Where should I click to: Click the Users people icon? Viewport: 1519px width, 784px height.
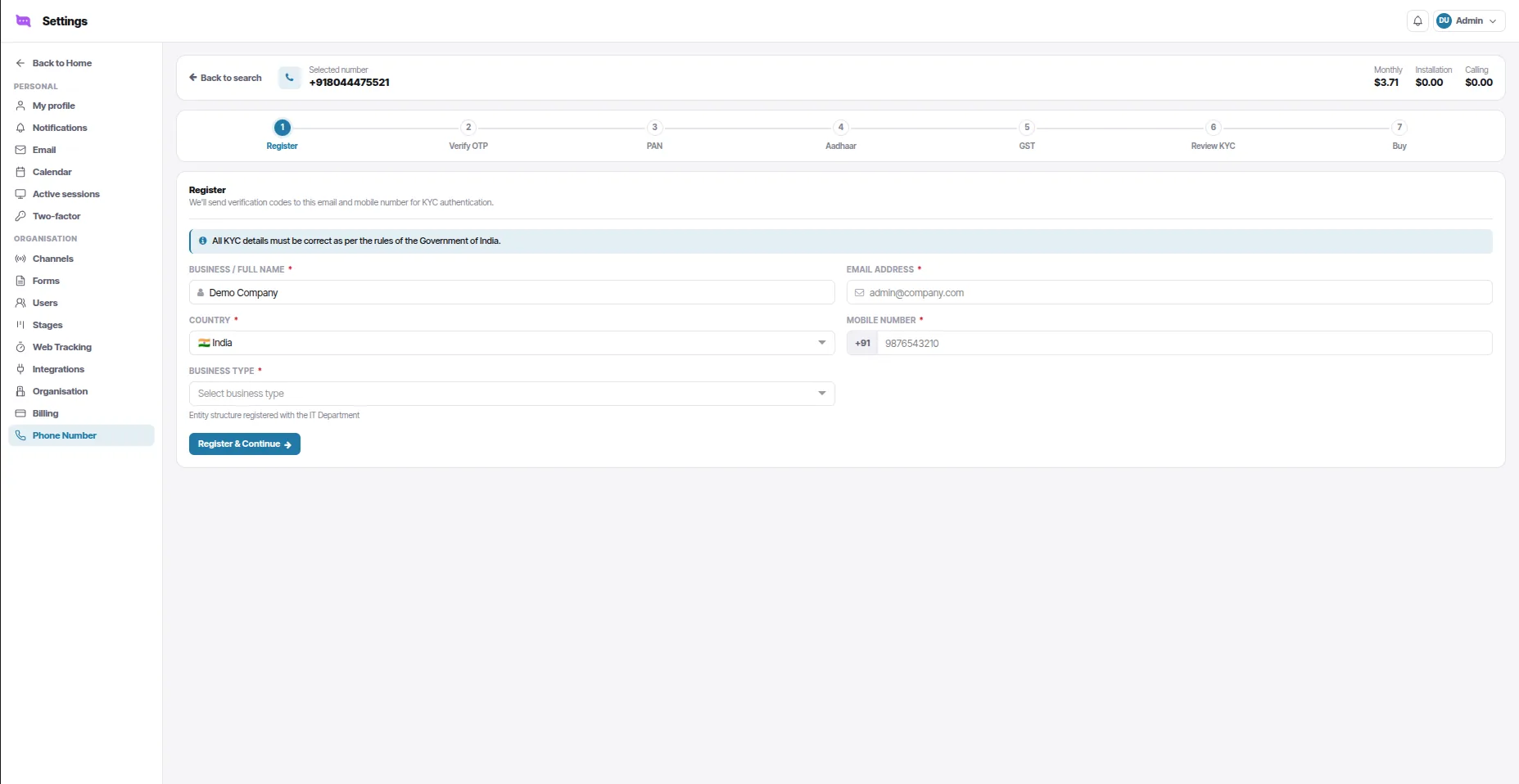point(20,303)
